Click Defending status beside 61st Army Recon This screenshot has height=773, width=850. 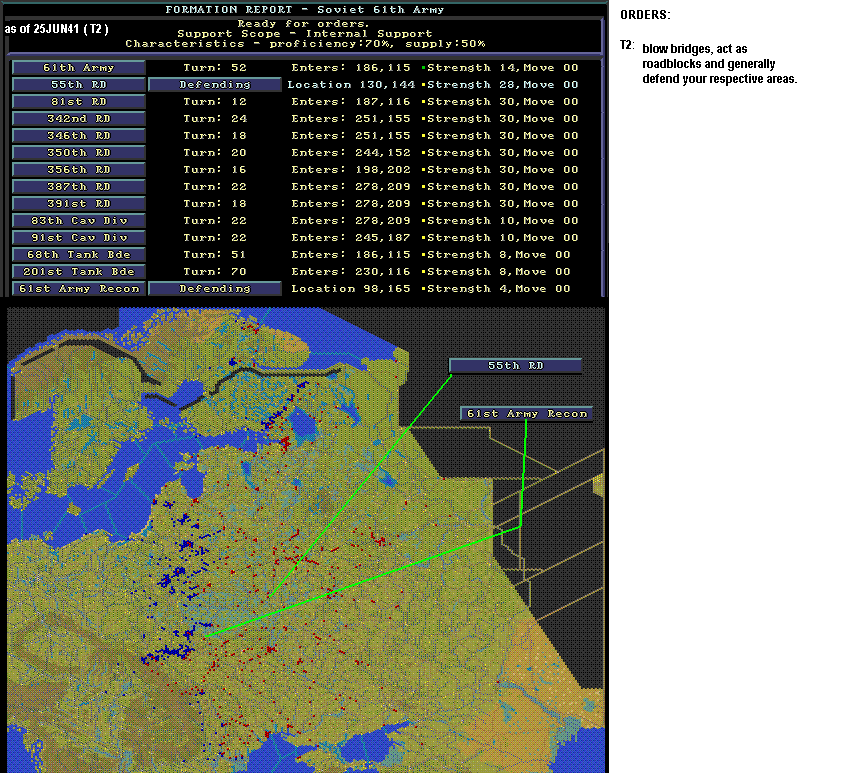click(215, 289)
